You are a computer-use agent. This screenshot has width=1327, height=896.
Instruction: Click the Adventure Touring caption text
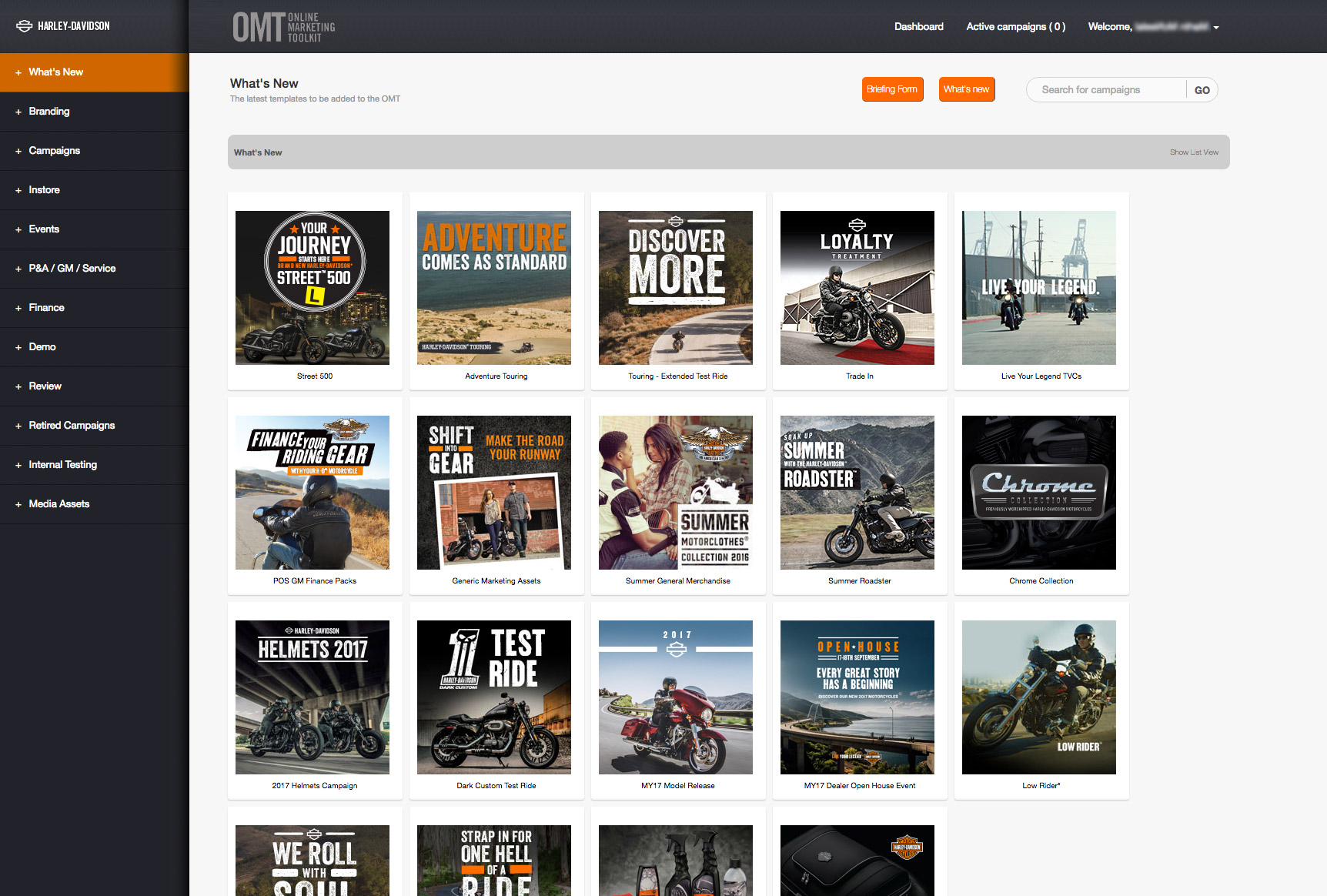pos(496,376)
